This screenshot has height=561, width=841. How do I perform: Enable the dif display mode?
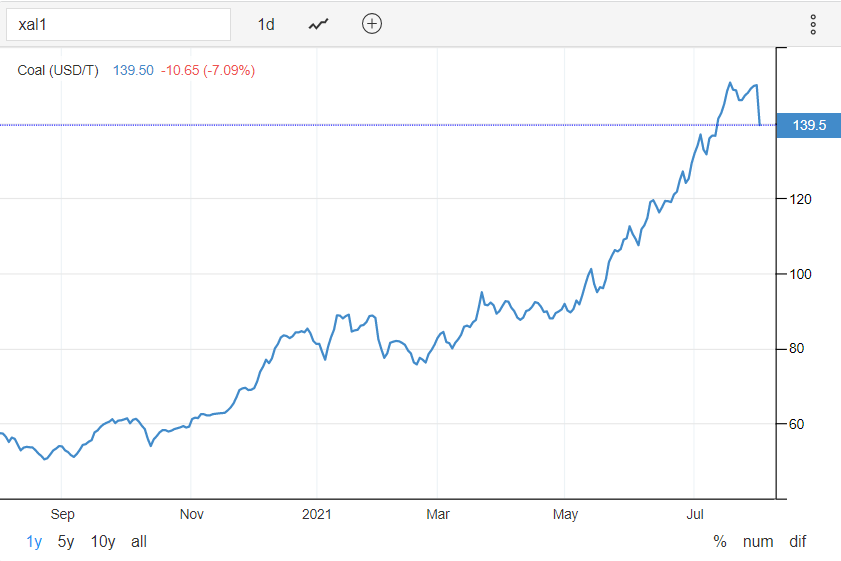[x=797, y=541]
